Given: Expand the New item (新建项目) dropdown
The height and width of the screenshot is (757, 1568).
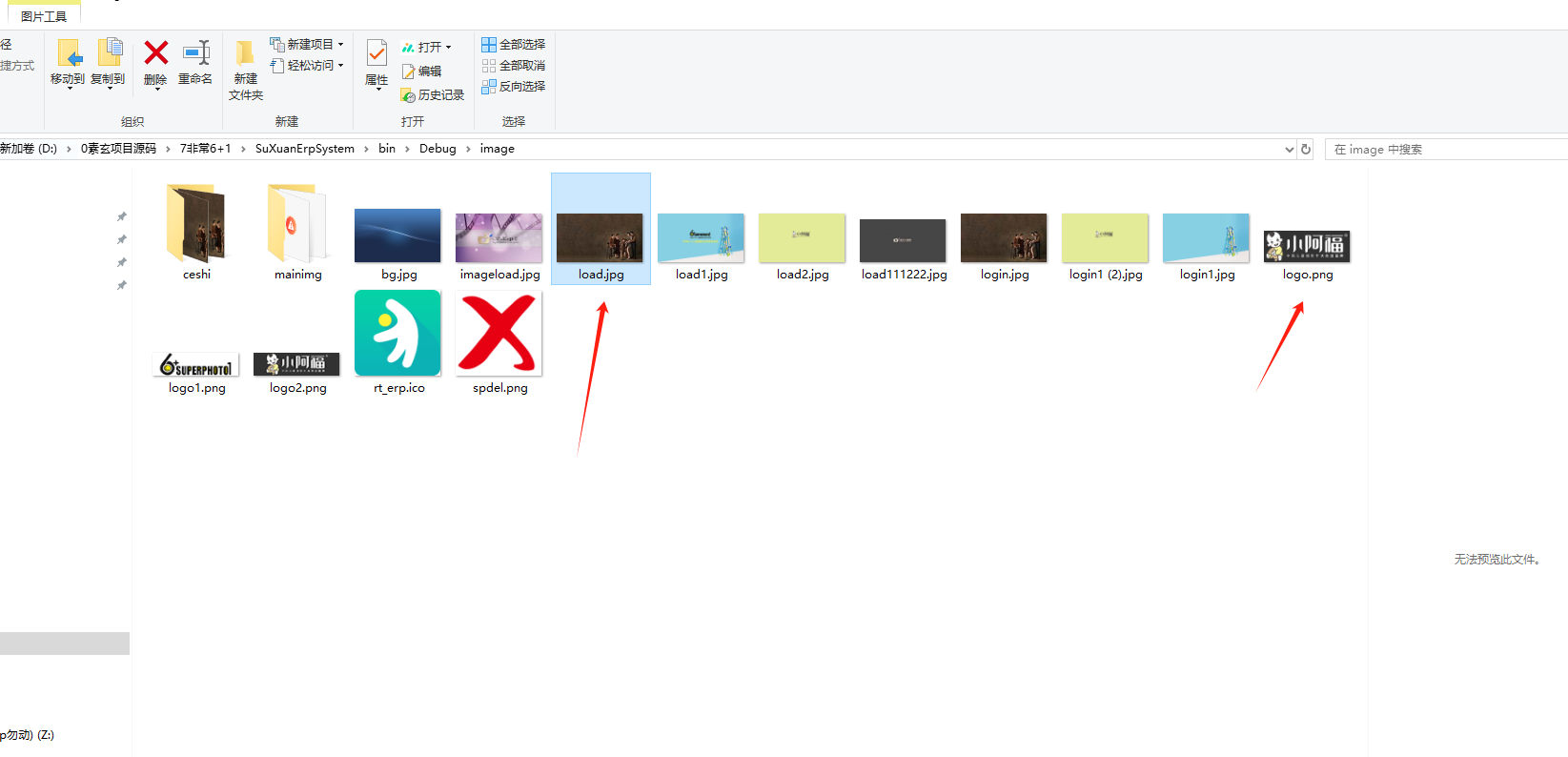Looking at the screenshot, I should tap(307, 45).
